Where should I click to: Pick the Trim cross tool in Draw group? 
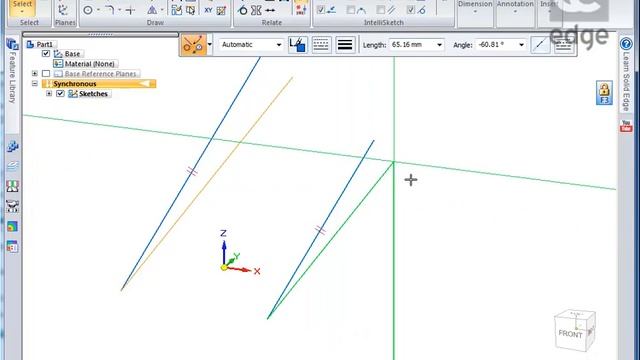point(130,10)
